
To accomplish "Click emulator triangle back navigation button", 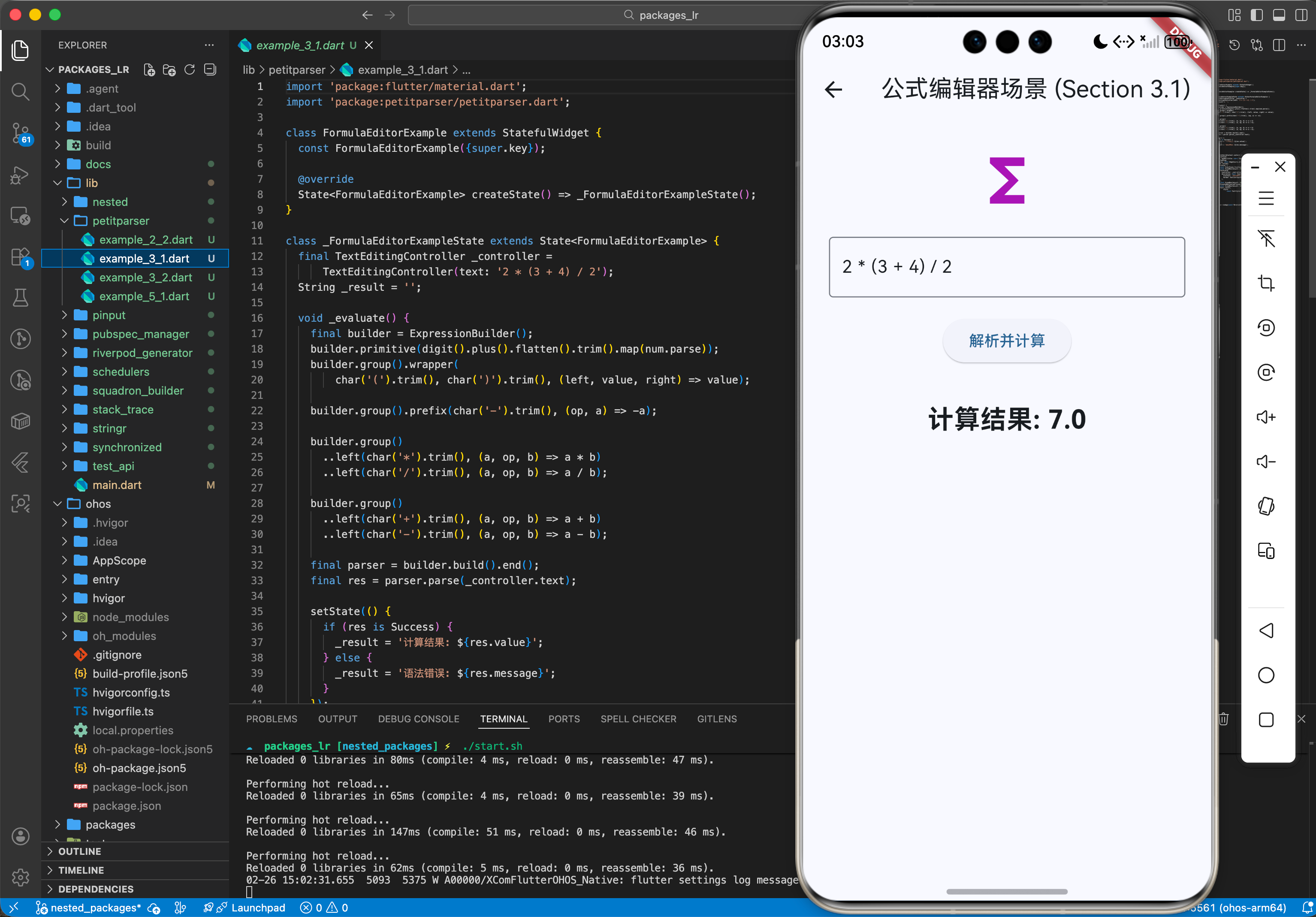I will pos(1266,630).
